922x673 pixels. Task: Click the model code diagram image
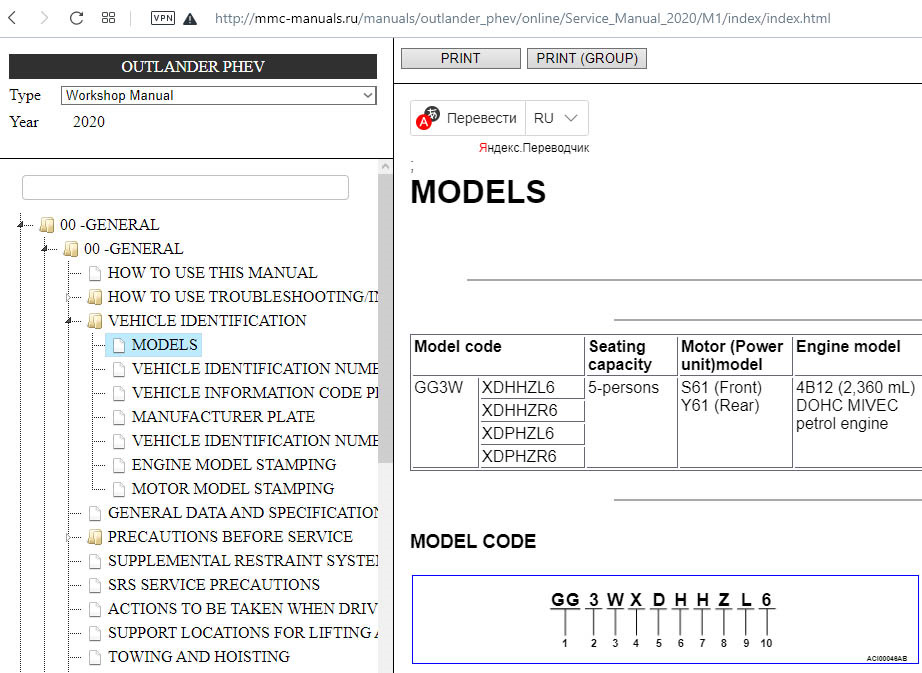[x=665, y=620]
